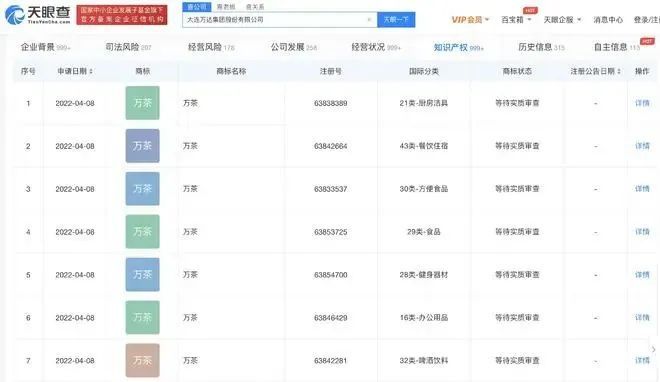Open 详情 link for row 3
Viewport: 660px width, 382px height.
point(642,189)
